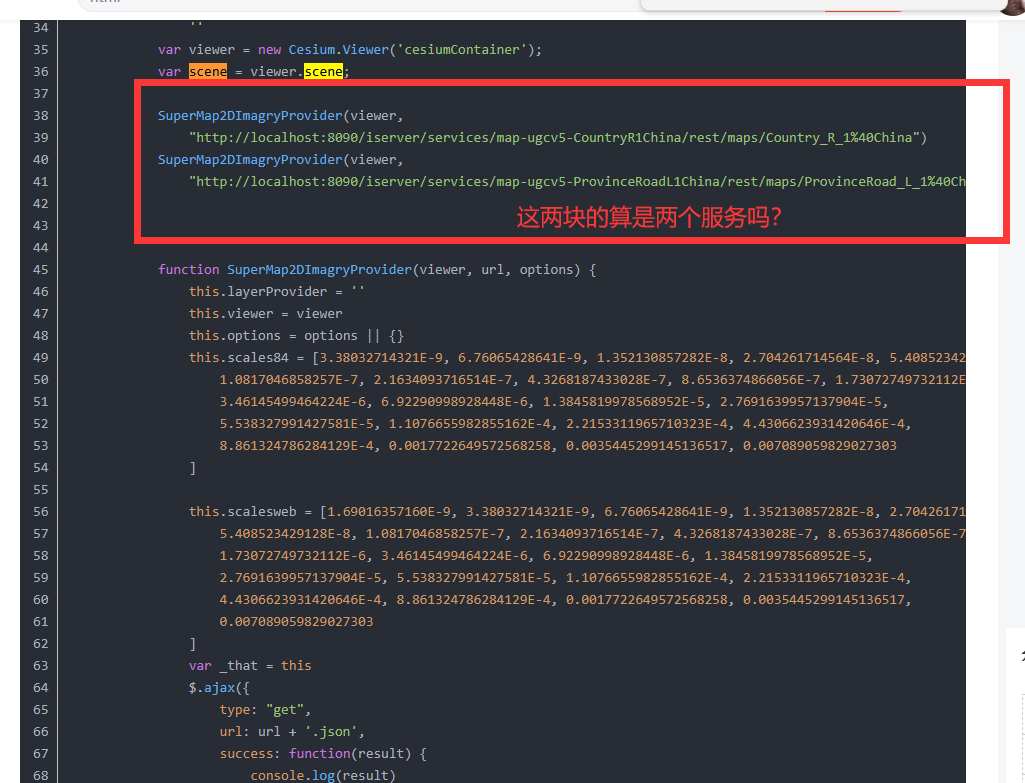Click closing bracket on line 54

click(x=192, y=468)
